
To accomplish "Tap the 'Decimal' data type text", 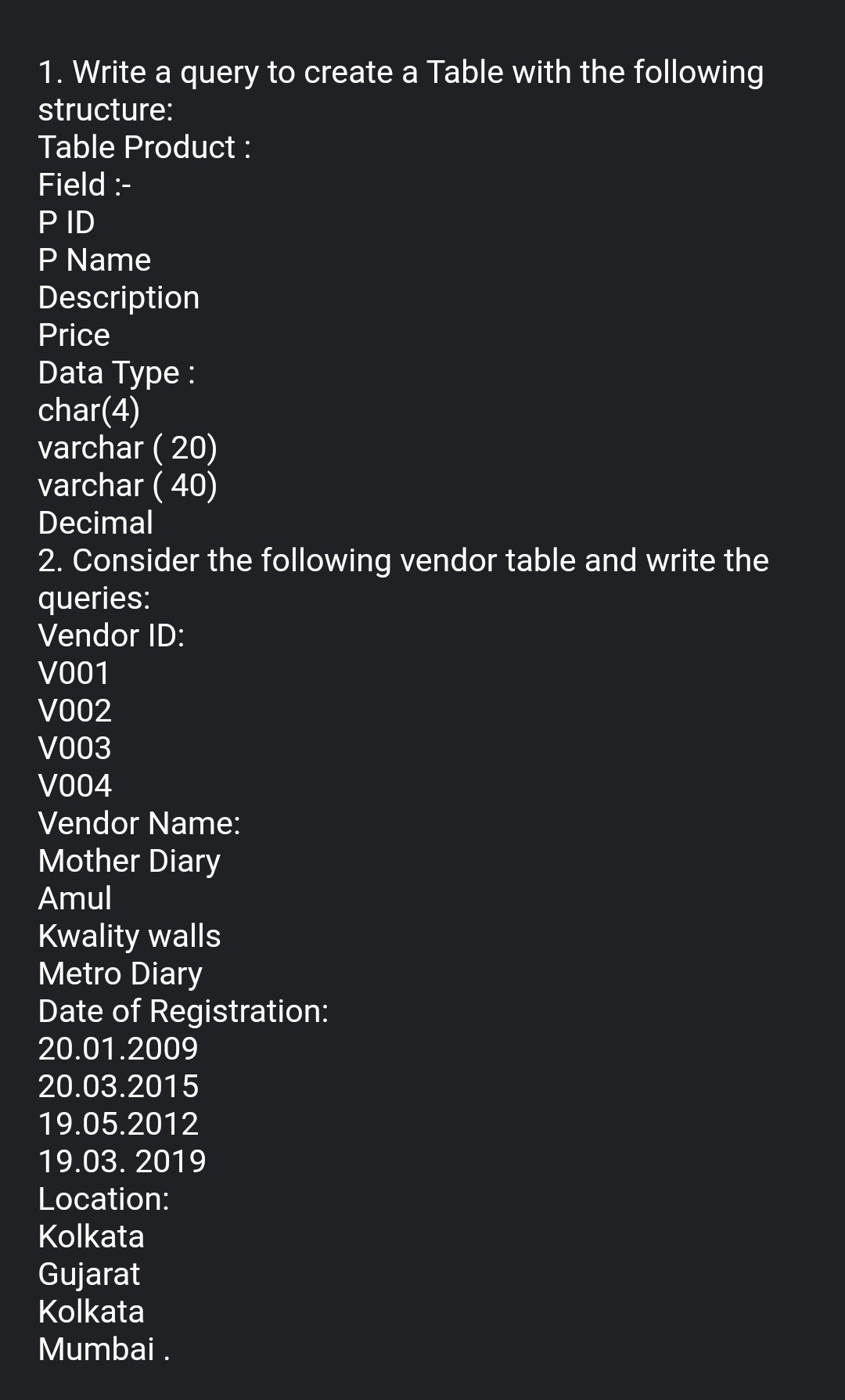I will point(95,523).
